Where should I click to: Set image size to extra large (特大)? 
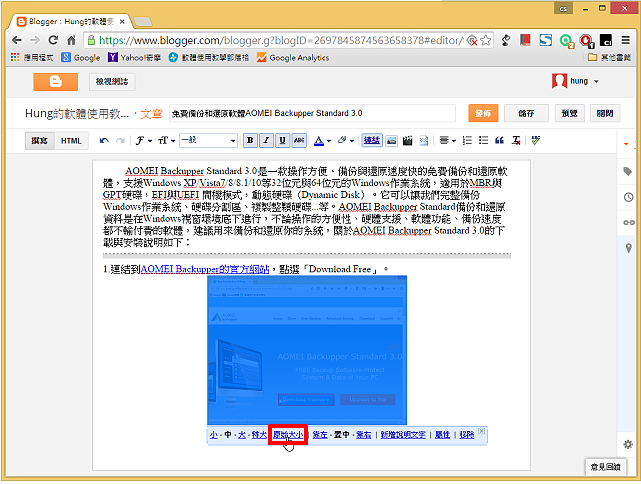[259, 435]
